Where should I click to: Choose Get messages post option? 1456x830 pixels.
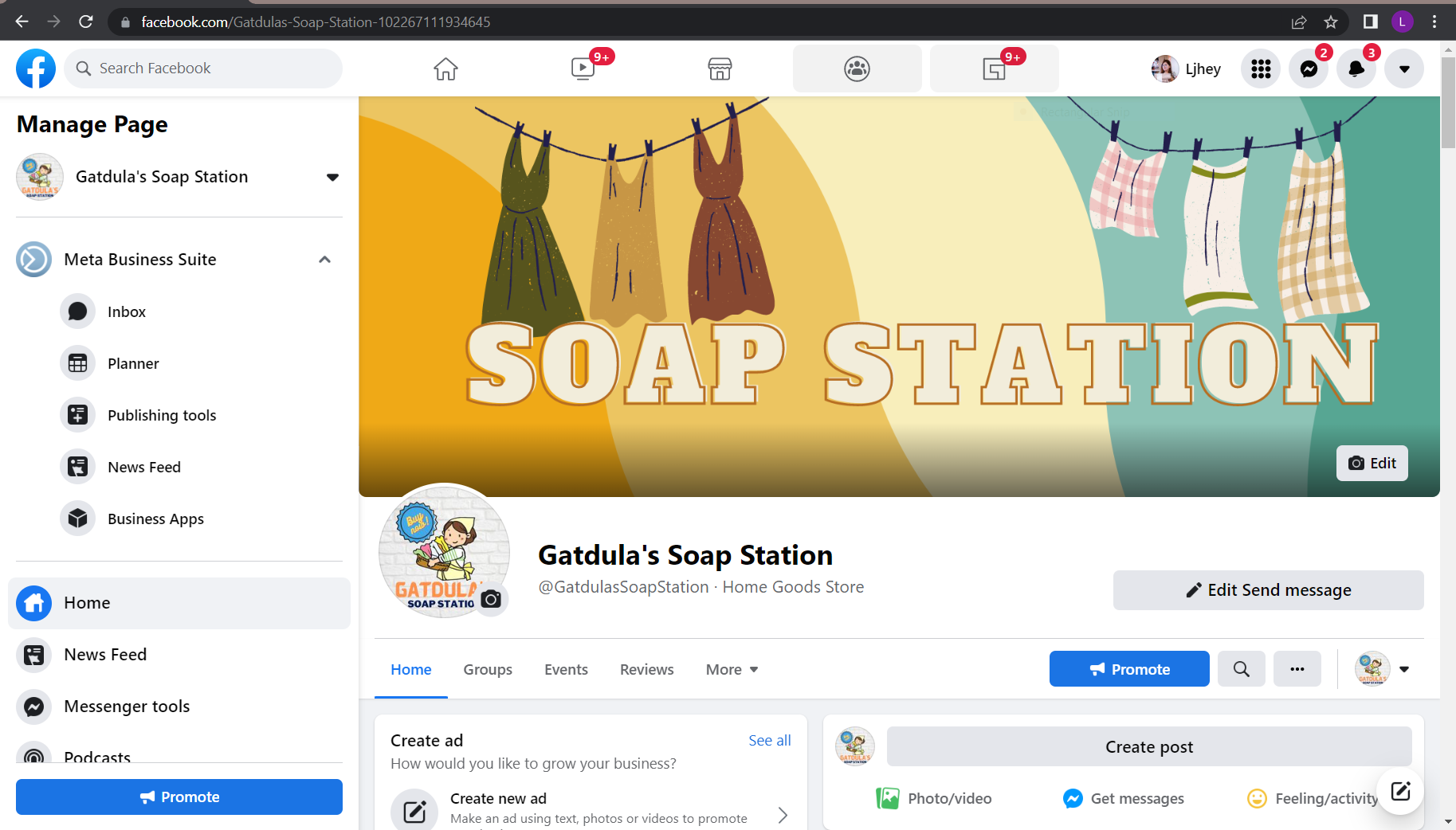pos(1124,798)
